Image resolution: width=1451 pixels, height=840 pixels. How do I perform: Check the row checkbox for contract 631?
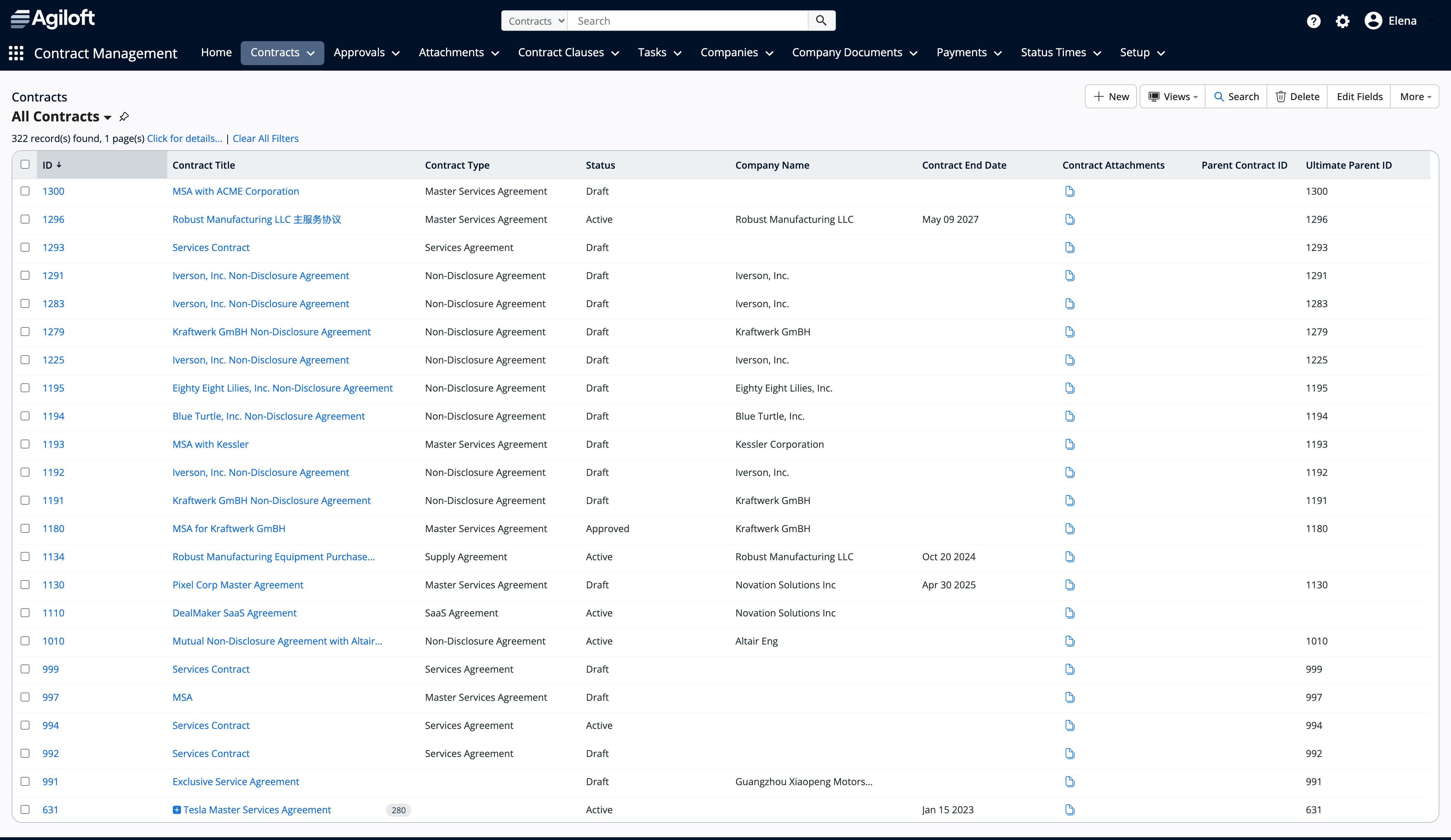(25, 809)
